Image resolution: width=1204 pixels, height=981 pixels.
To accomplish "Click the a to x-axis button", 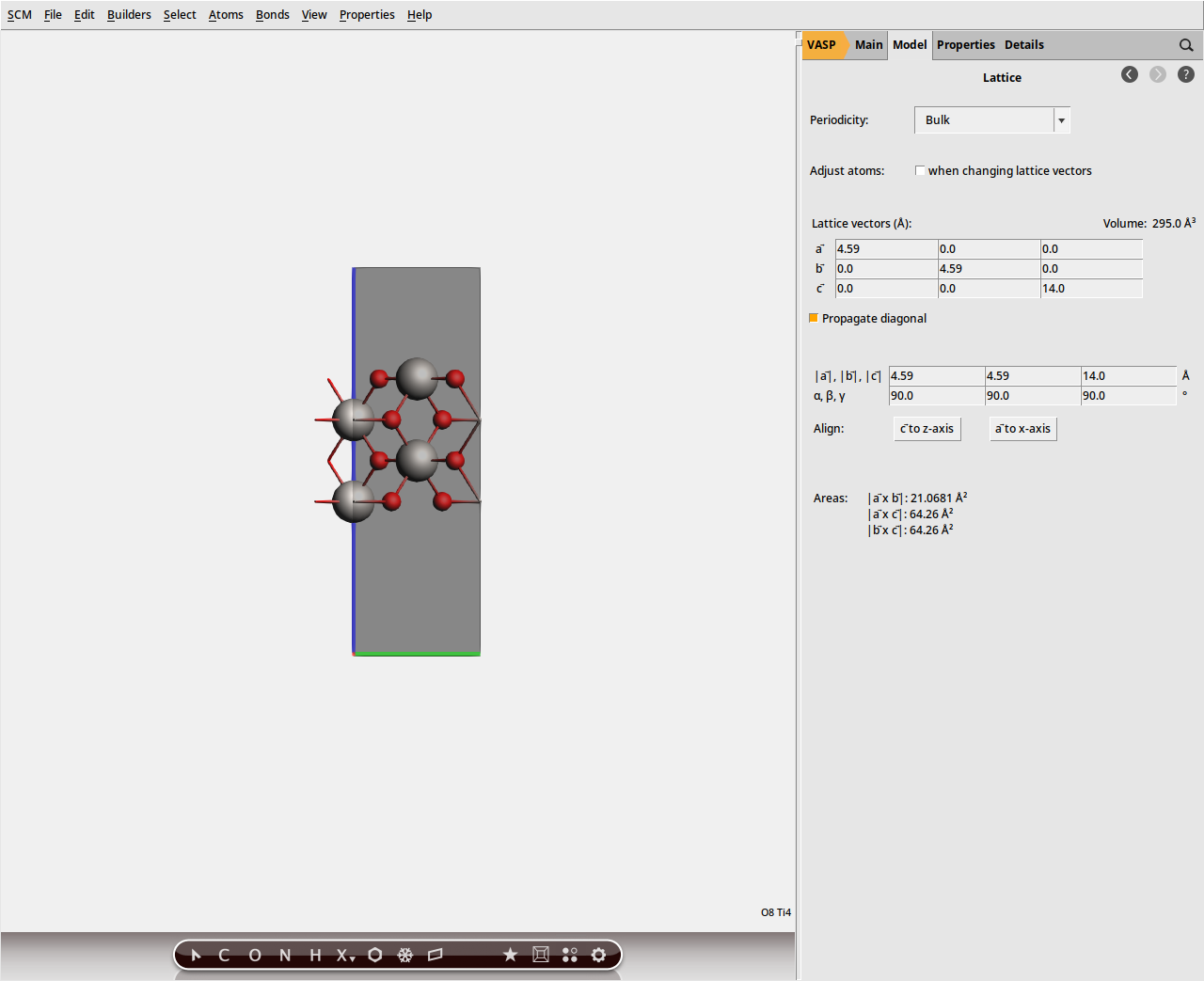I will click(1022, 428).
